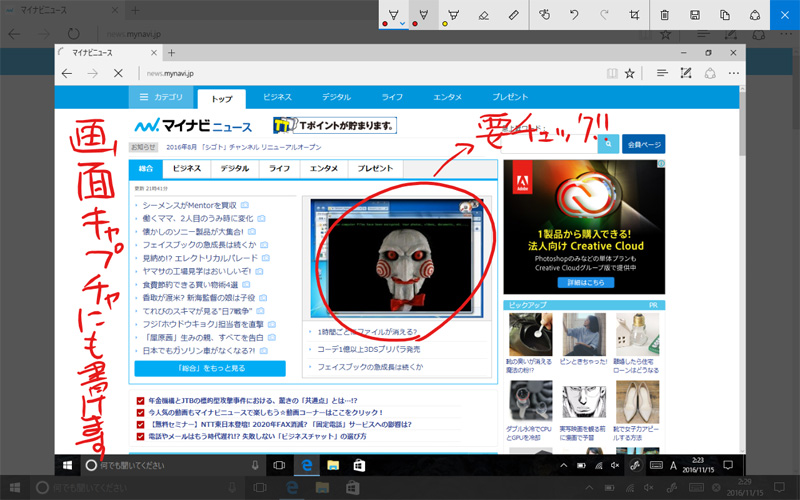The image size is (800, 500).
Task: Open the featured Jigsaw mask news image
Action: tap(397, 258)
